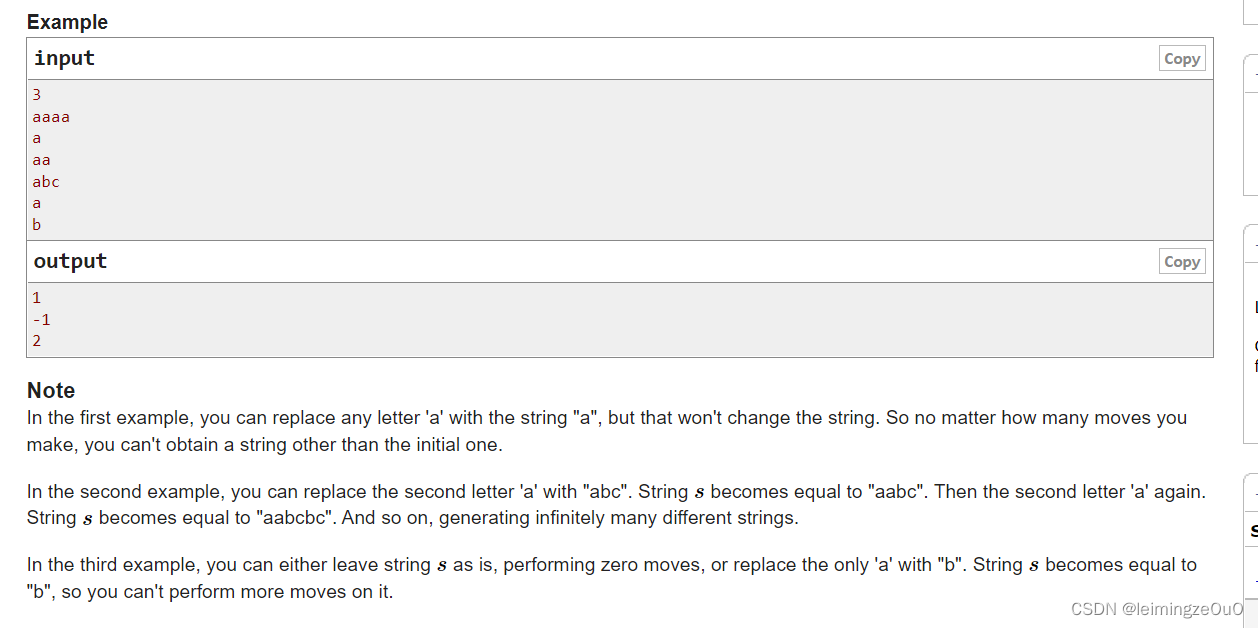
Task: Click the CSDN @leimingzeOuO watermark
Action: (x=1157, y=609)
